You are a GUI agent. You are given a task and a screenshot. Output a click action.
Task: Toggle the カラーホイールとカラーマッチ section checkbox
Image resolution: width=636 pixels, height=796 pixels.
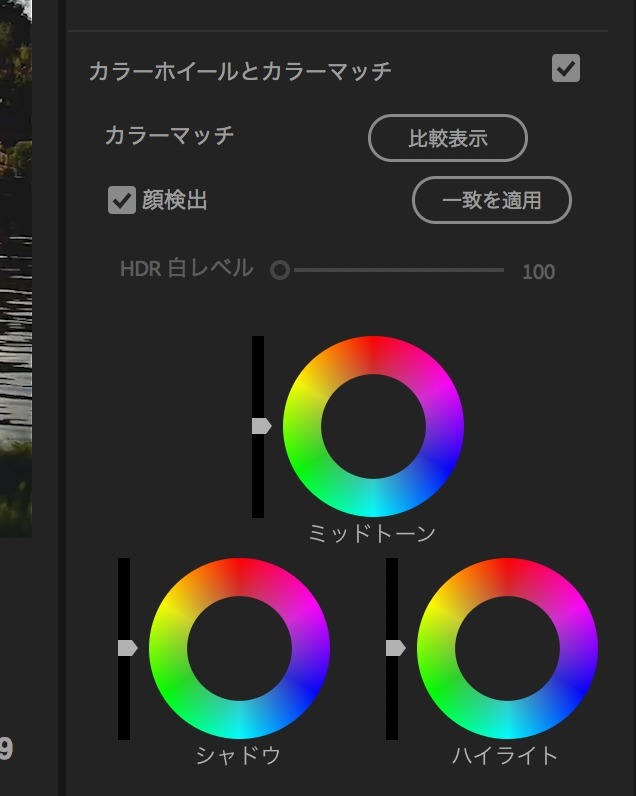(565, 68)
